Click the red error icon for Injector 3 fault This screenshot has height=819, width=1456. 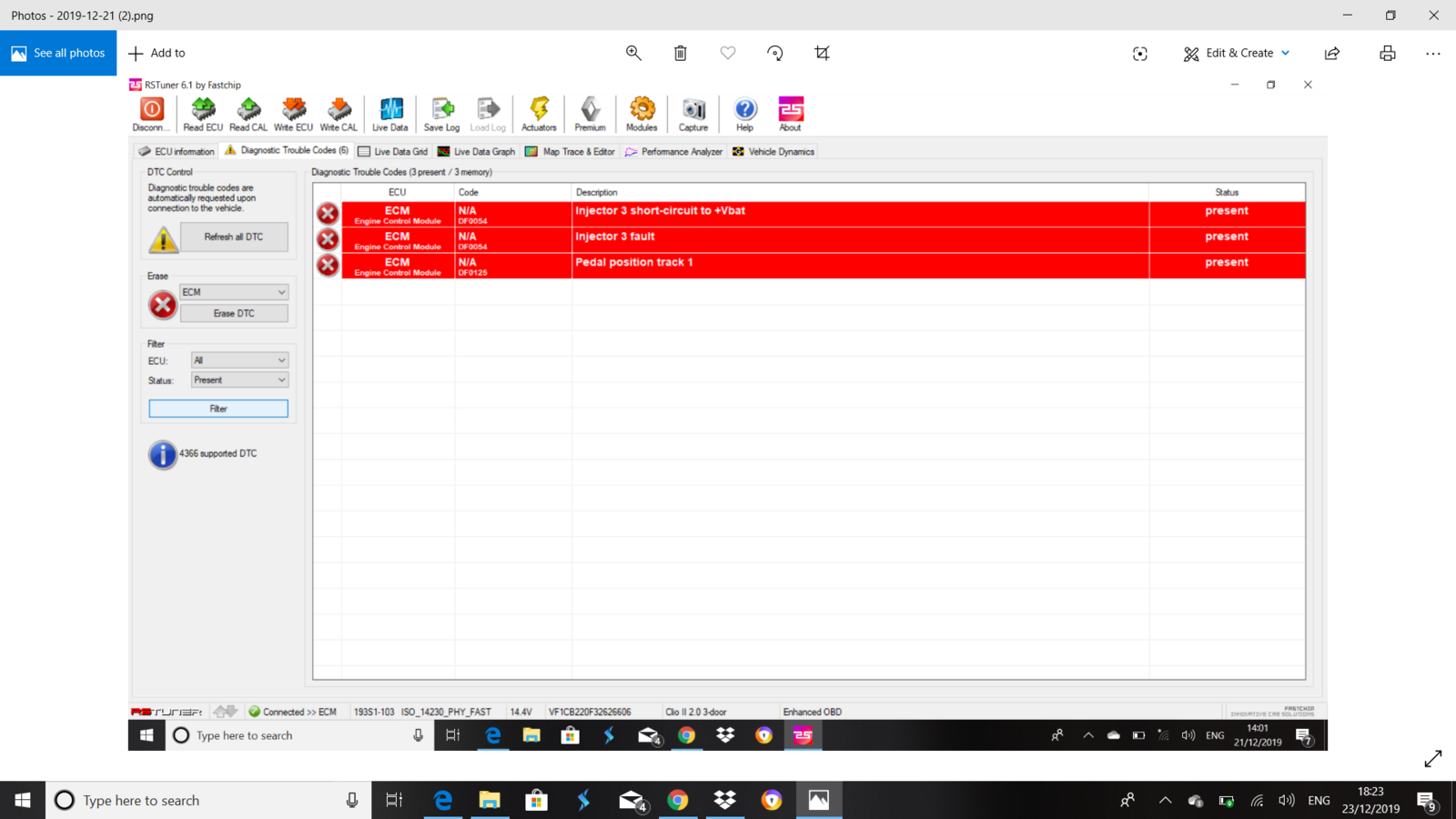(x=328, y=239)
